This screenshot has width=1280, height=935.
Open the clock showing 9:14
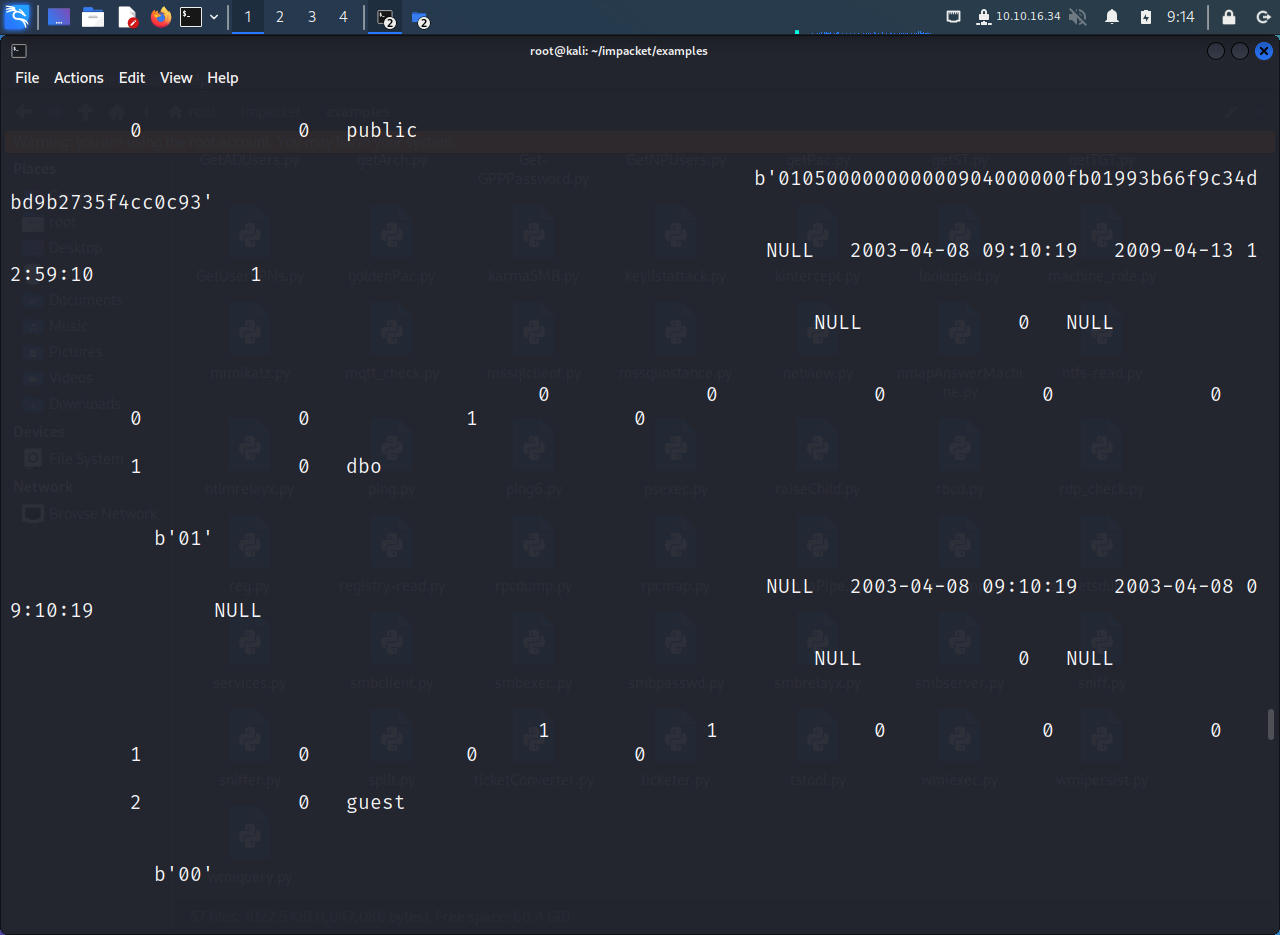[x=1180, y=17]
